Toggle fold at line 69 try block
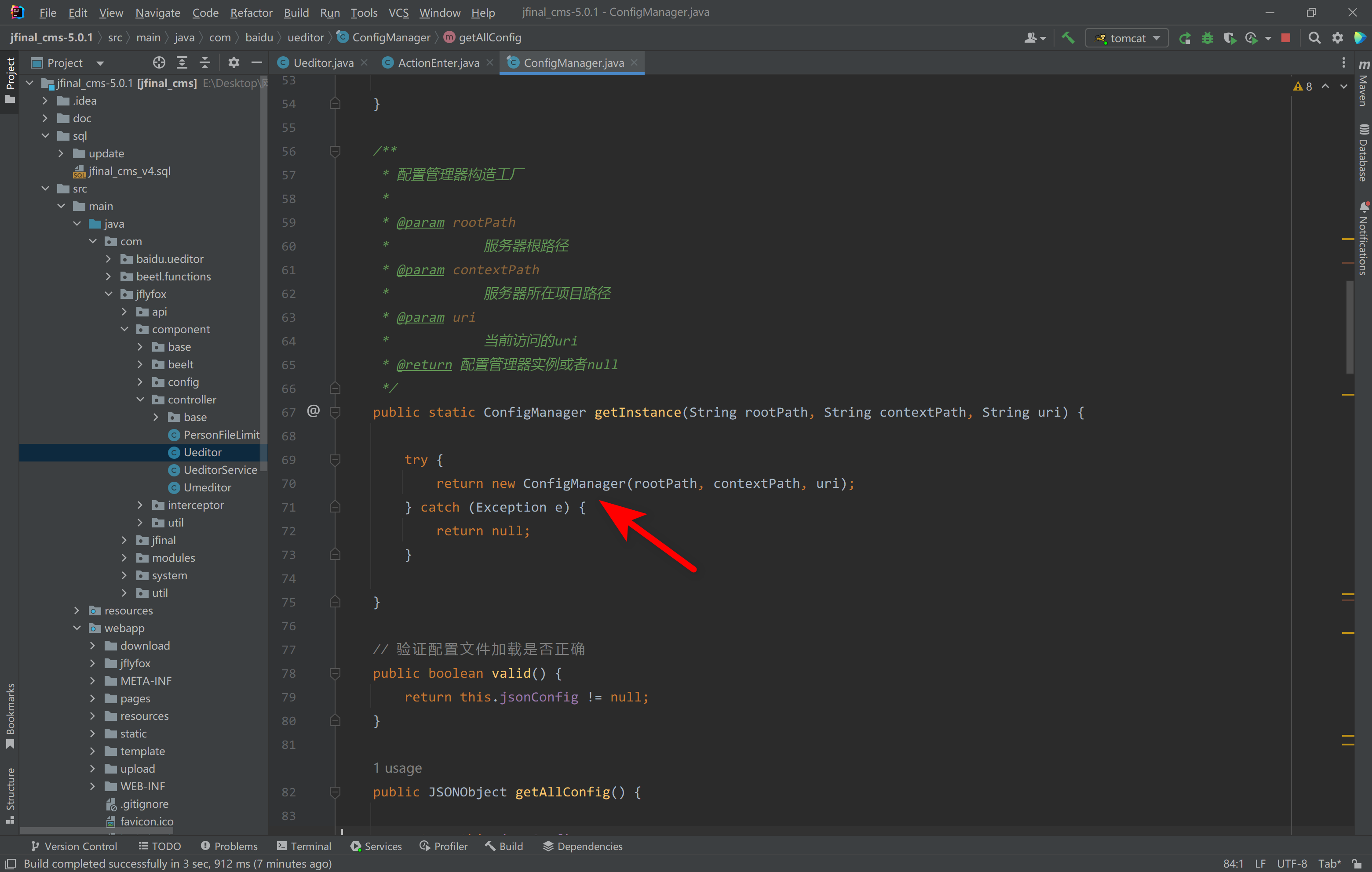Screen dimensions: 1372x872 (335, 460)
